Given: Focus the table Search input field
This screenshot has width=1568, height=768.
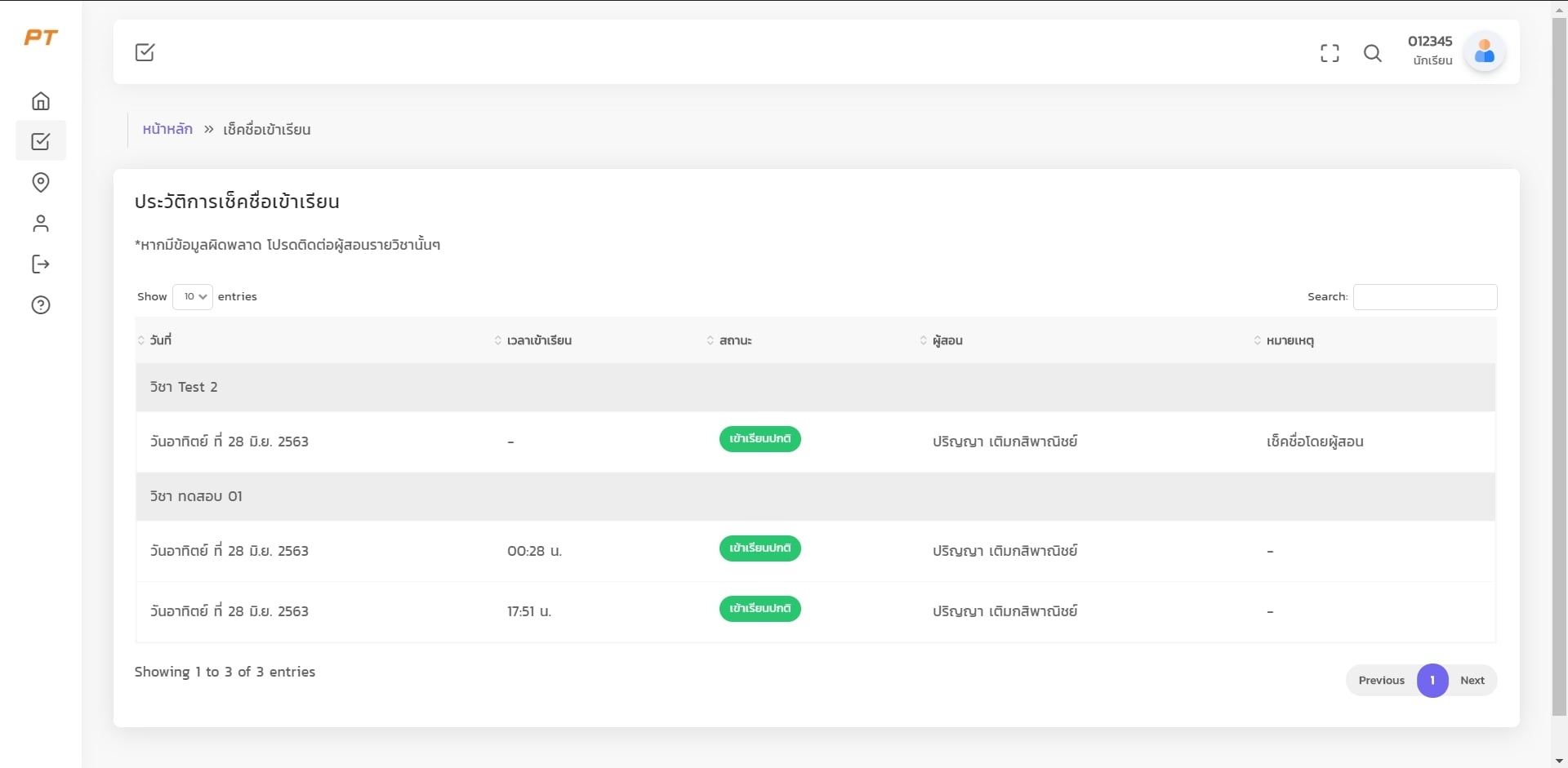Looking at the screenshot, I should (1425, 297).
